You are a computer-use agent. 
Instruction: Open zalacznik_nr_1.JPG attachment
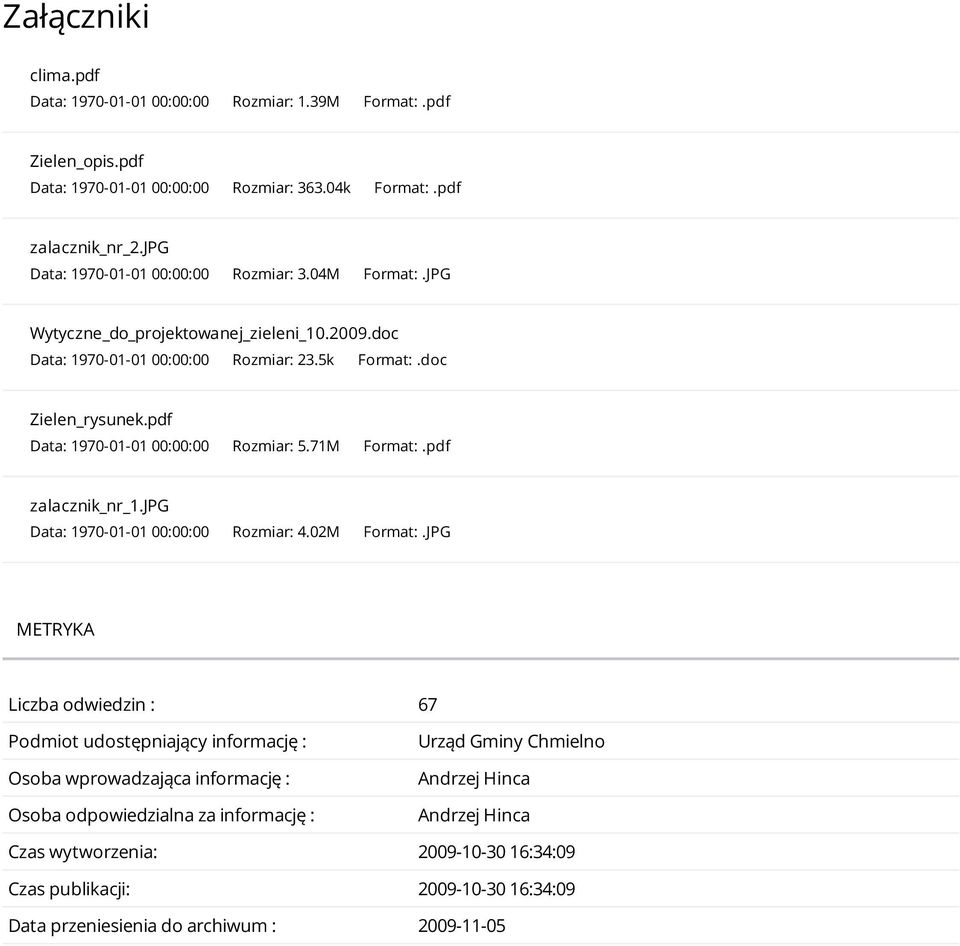click(99, 506)
